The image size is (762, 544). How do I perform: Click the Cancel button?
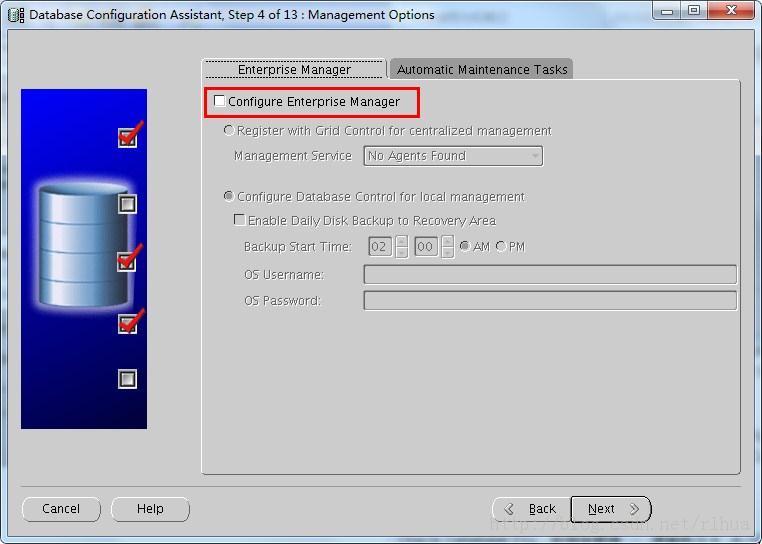tap(61, 509)
